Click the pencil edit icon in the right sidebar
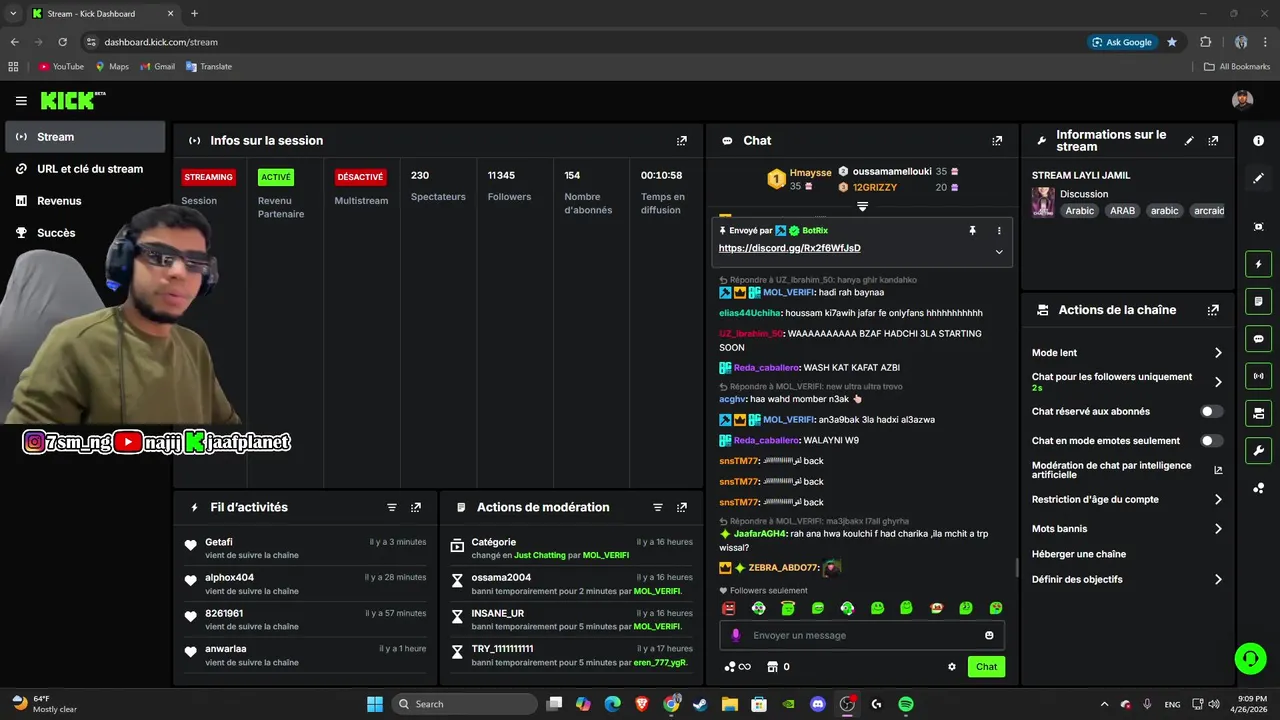The height and width of the screenshot is (720, 1280). [1259, 178]
